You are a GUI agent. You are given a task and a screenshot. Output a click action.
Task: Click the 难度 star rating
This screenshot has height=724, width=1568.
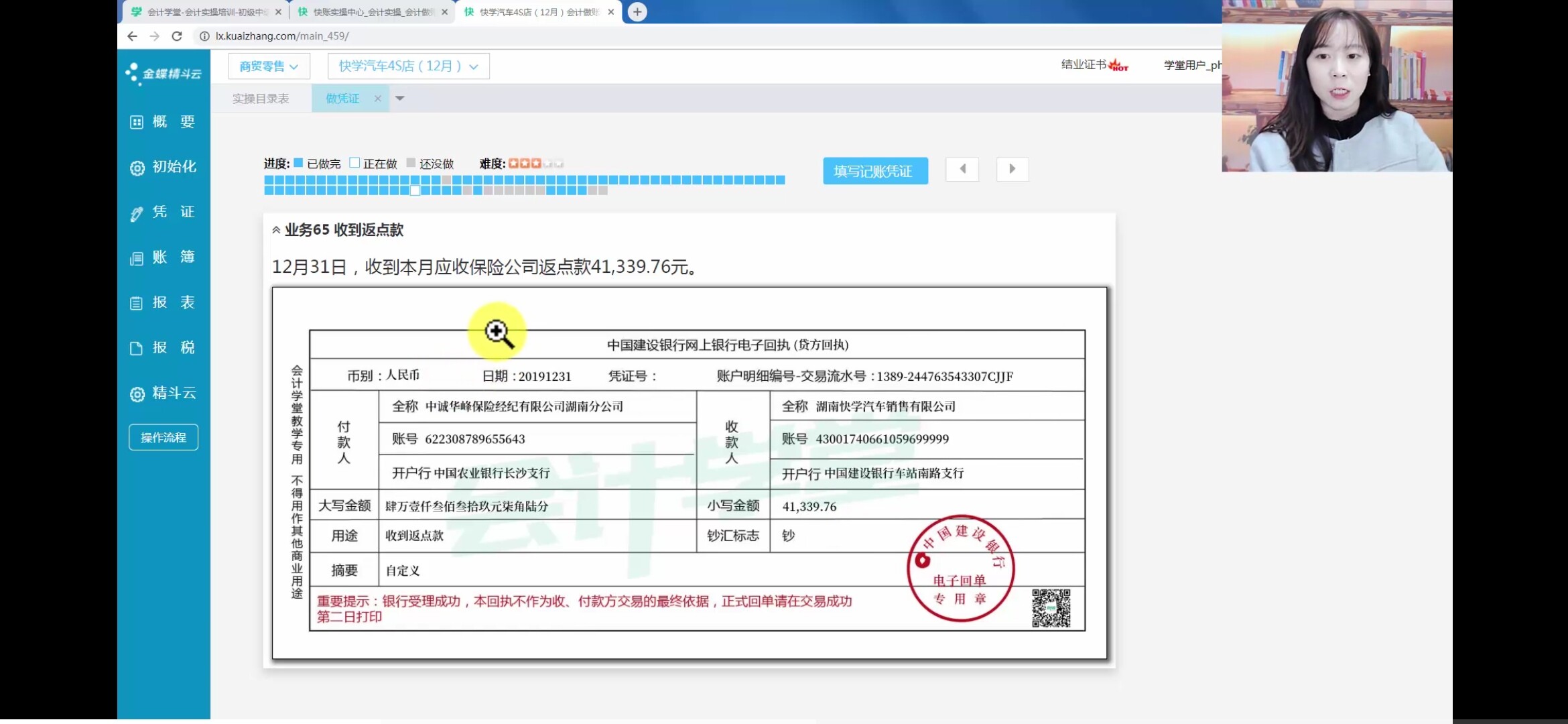click(x=535, y=164)
